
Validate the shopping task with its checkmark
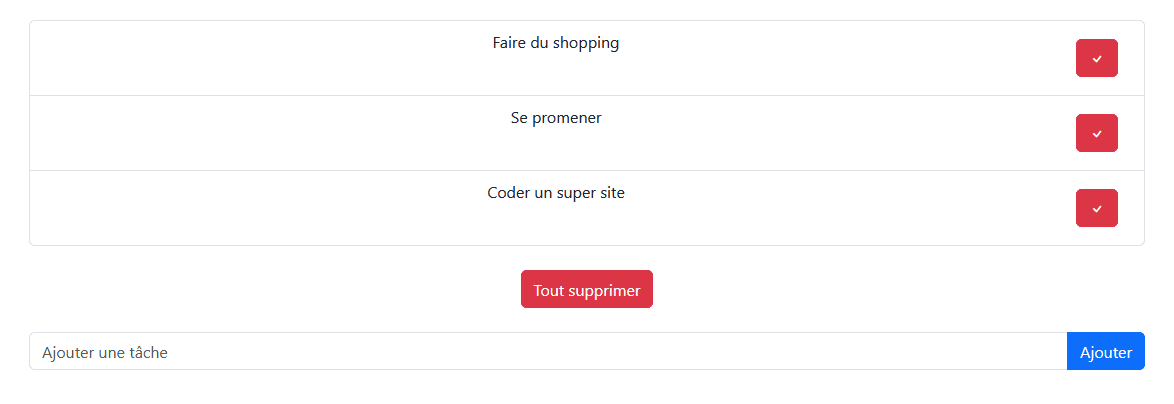click(x=1096, y=58)
